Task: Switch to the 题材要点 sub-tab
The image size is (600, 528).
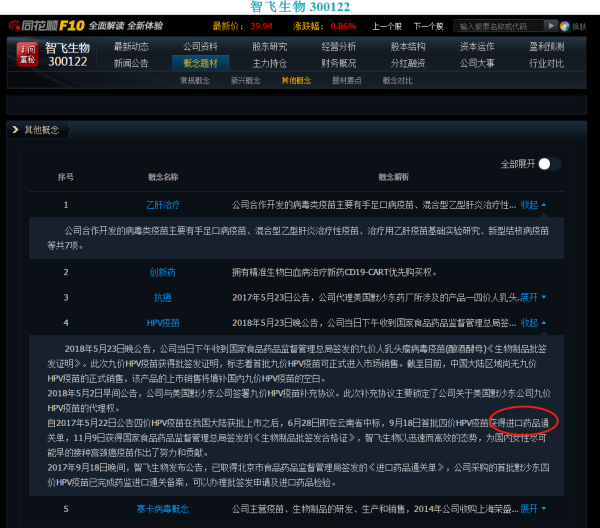Action: point(347,80)
